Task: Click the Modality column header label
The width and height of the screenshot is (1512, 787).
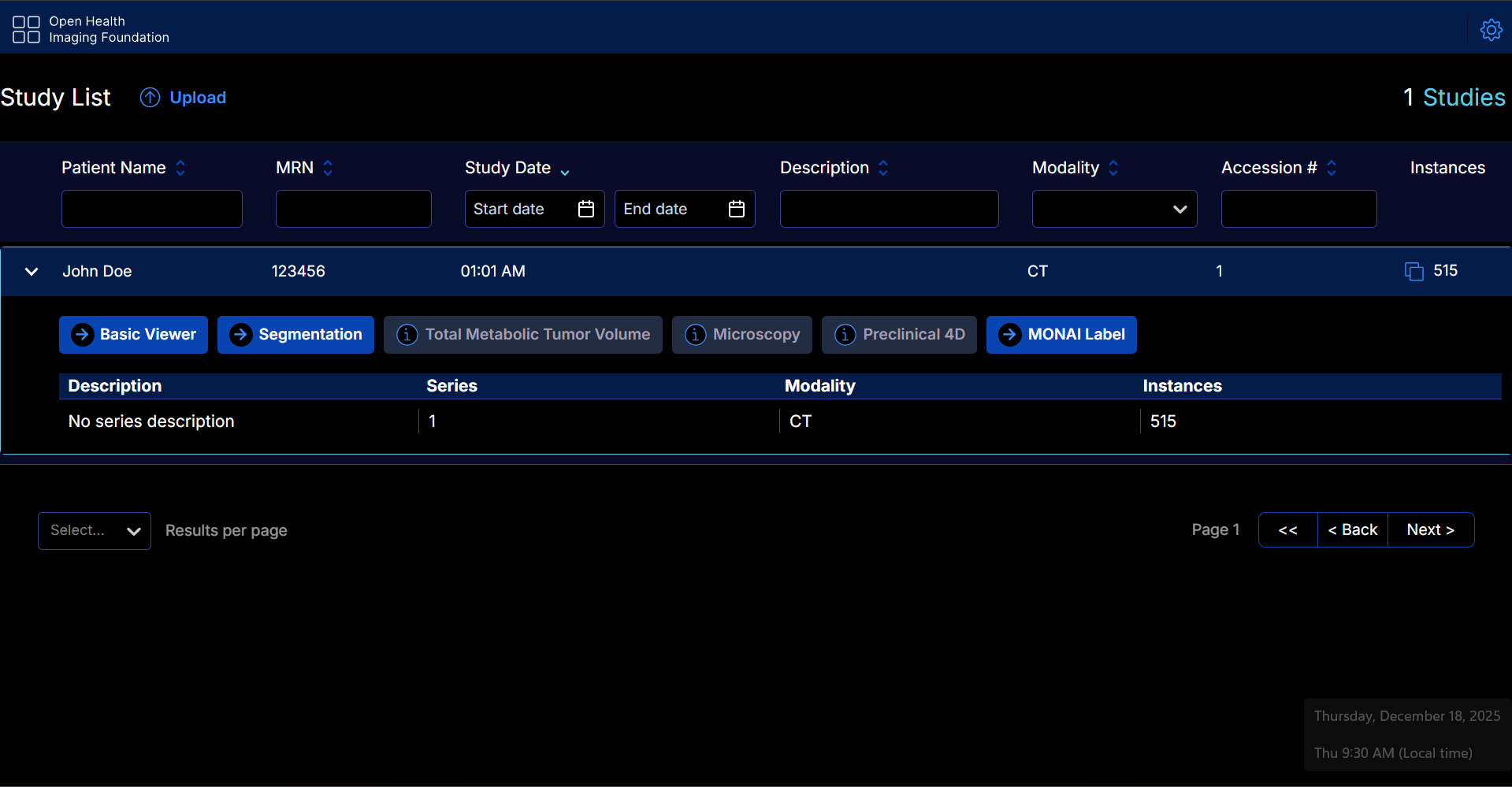Action: pyautogui.click(x=1065, y=168)
